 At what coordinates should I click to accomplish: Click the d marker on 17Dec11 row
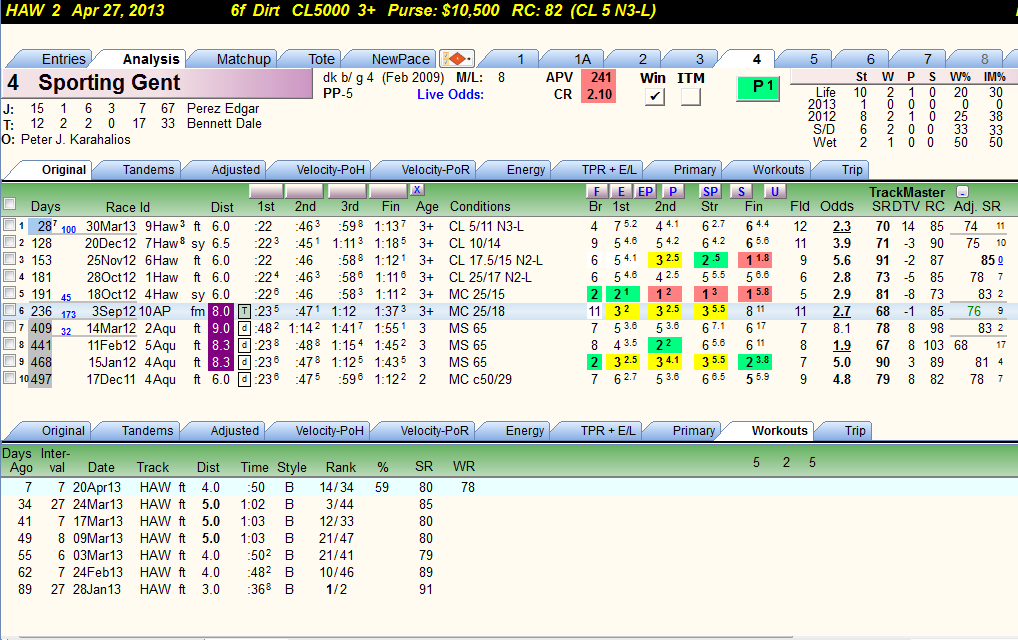(x=244, y=379)
